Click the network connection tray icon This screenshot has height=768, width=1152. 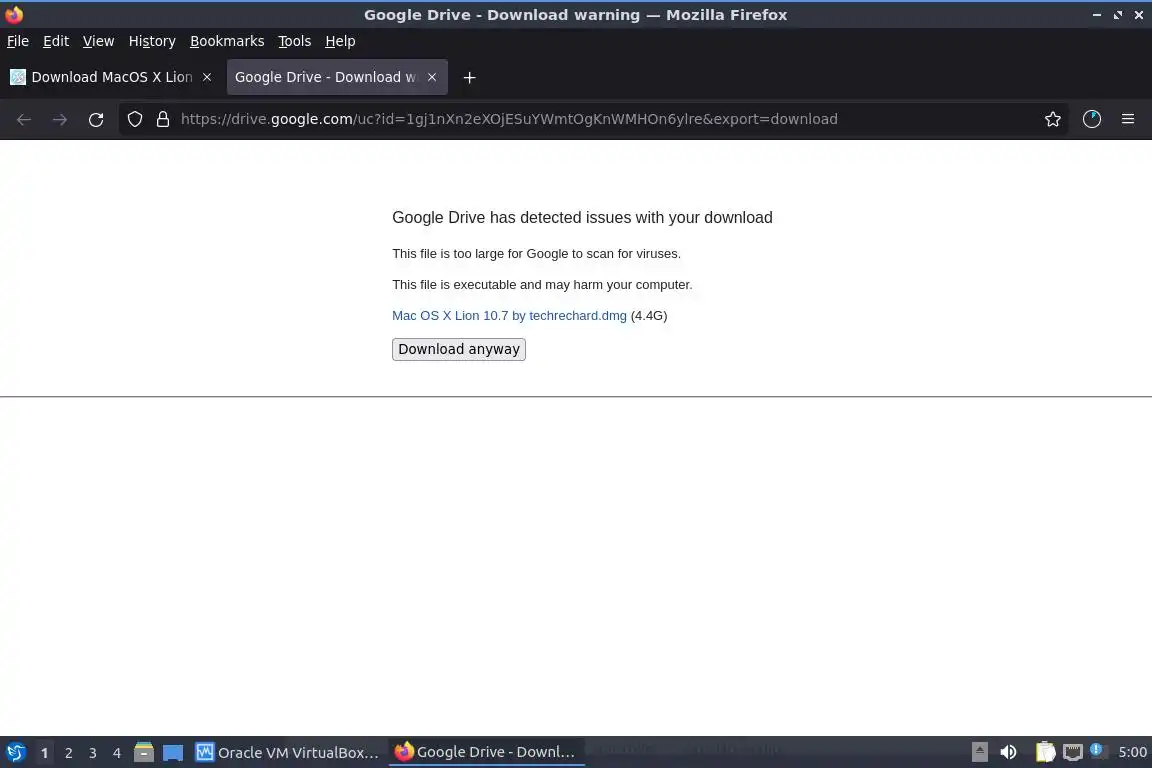(x=1073, y=752)
